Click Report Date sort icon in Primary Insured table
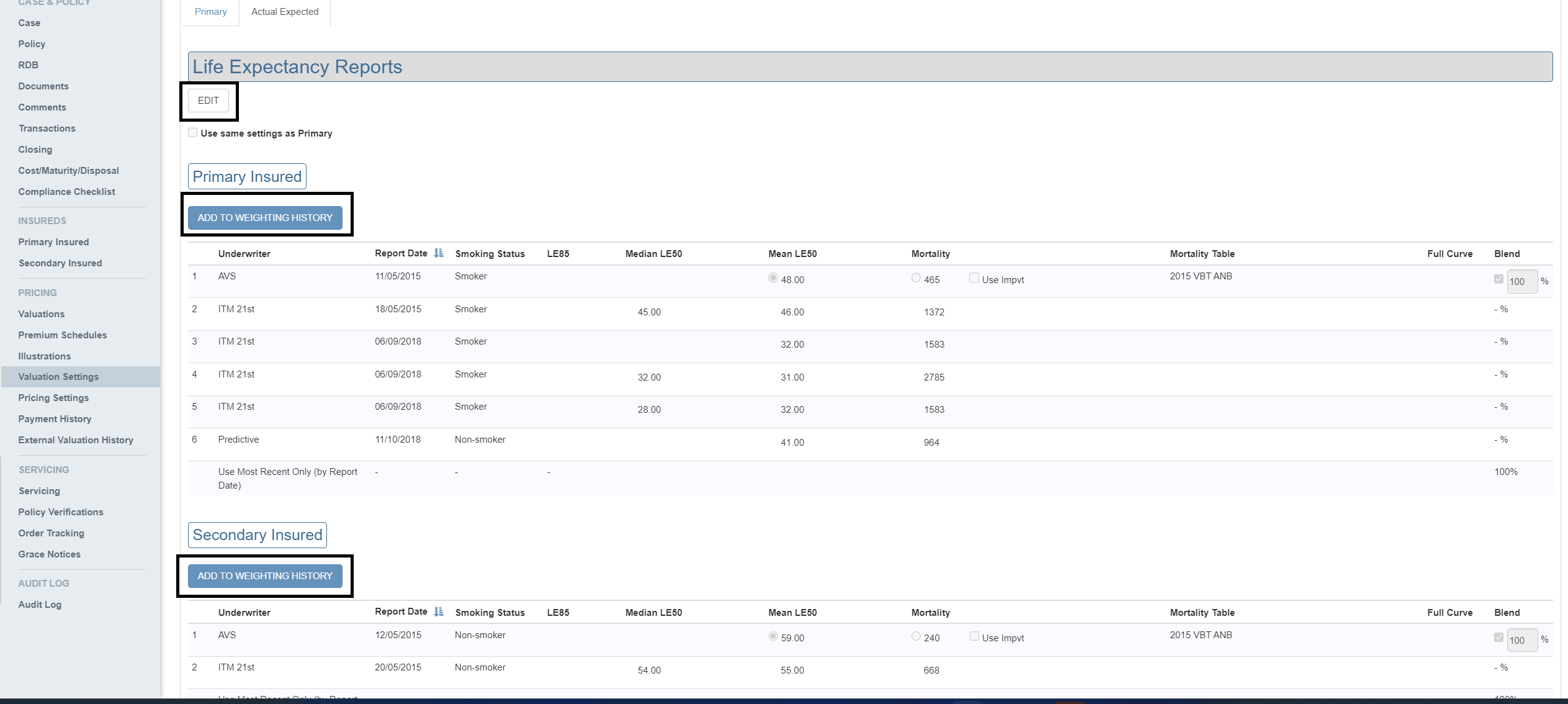This screenshot has height=704, width=1568. 439,253
